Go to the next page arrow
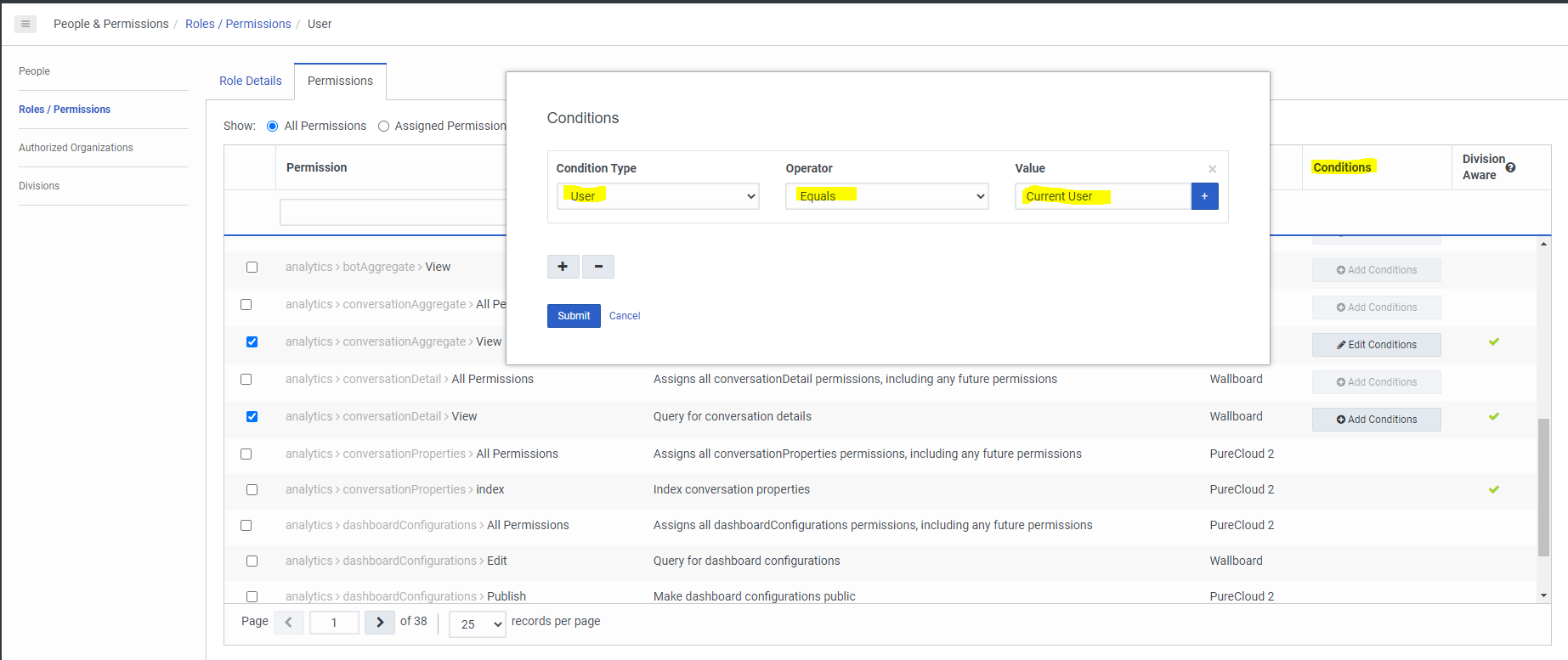Screen dimensions: 1568x660 (x=380, y=623)
